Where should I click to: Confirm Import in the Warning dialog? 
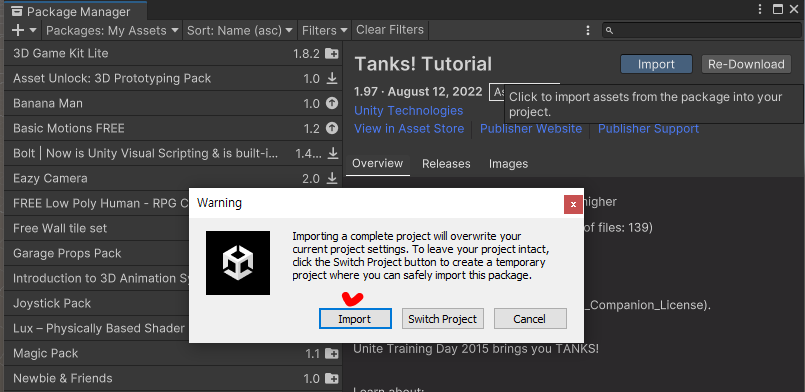[355, 319]
